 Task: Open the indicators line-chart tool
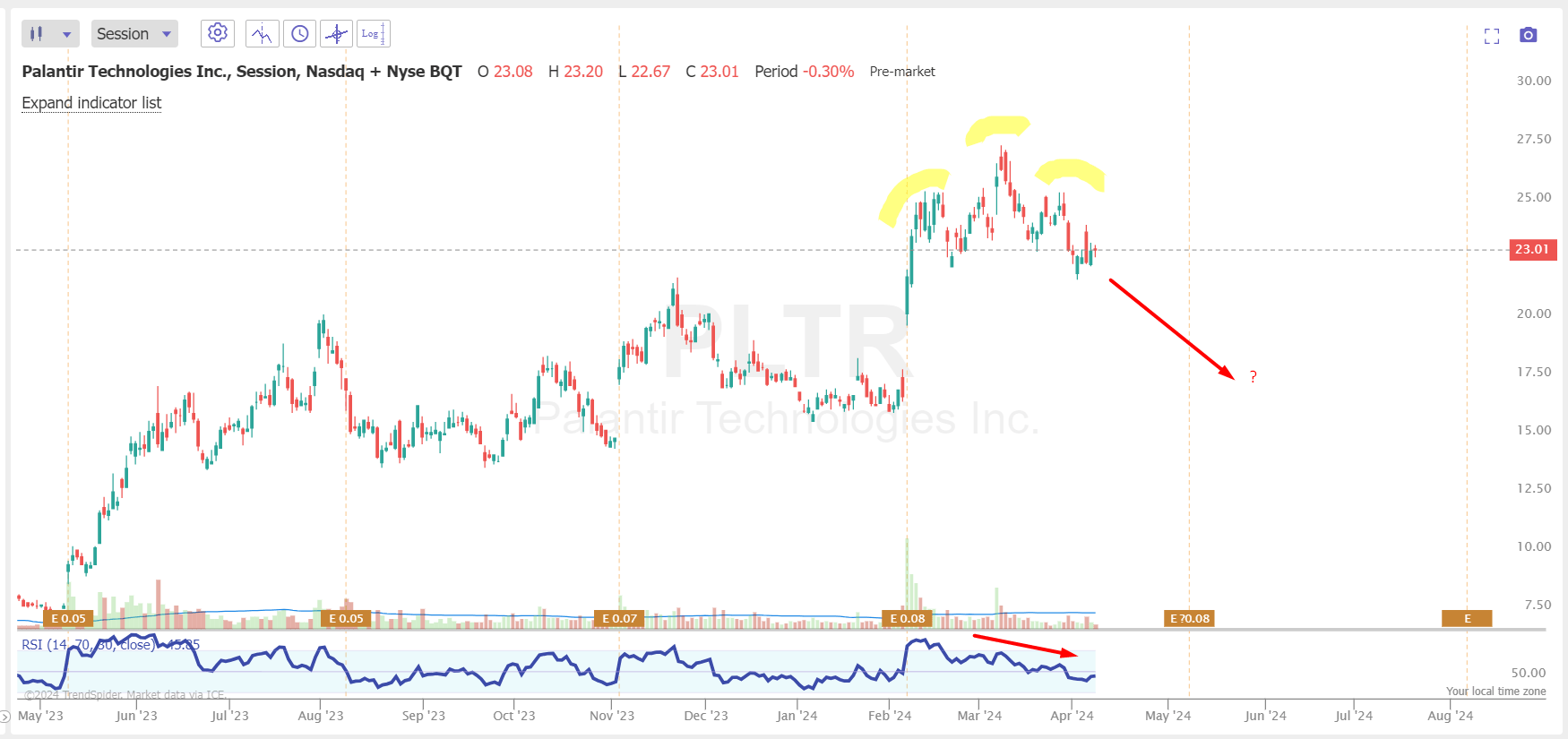coord(262,34)
